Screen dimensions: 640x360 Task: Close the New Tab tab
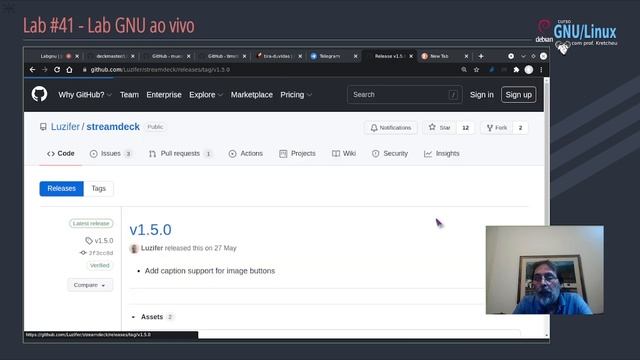[x=466, y=56]
